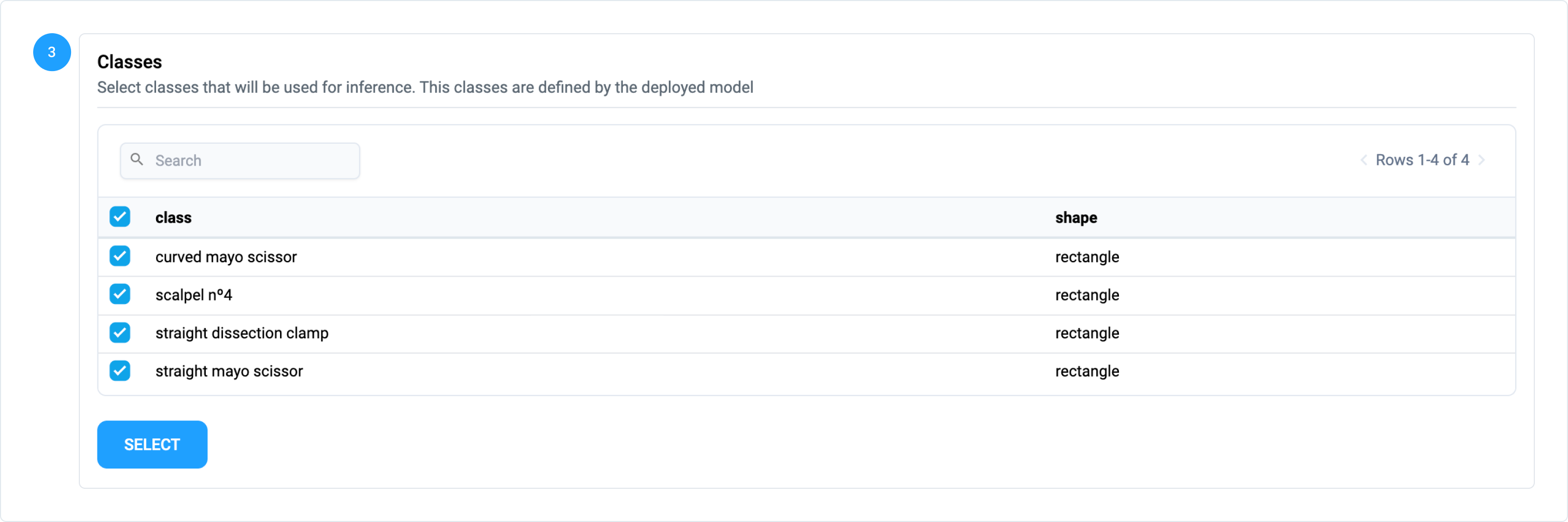Uncheck the curved mayo scissor checkbox
The height and width of the screenshot is (522, 1568).
pyautogui.click(x=120, y=256)
